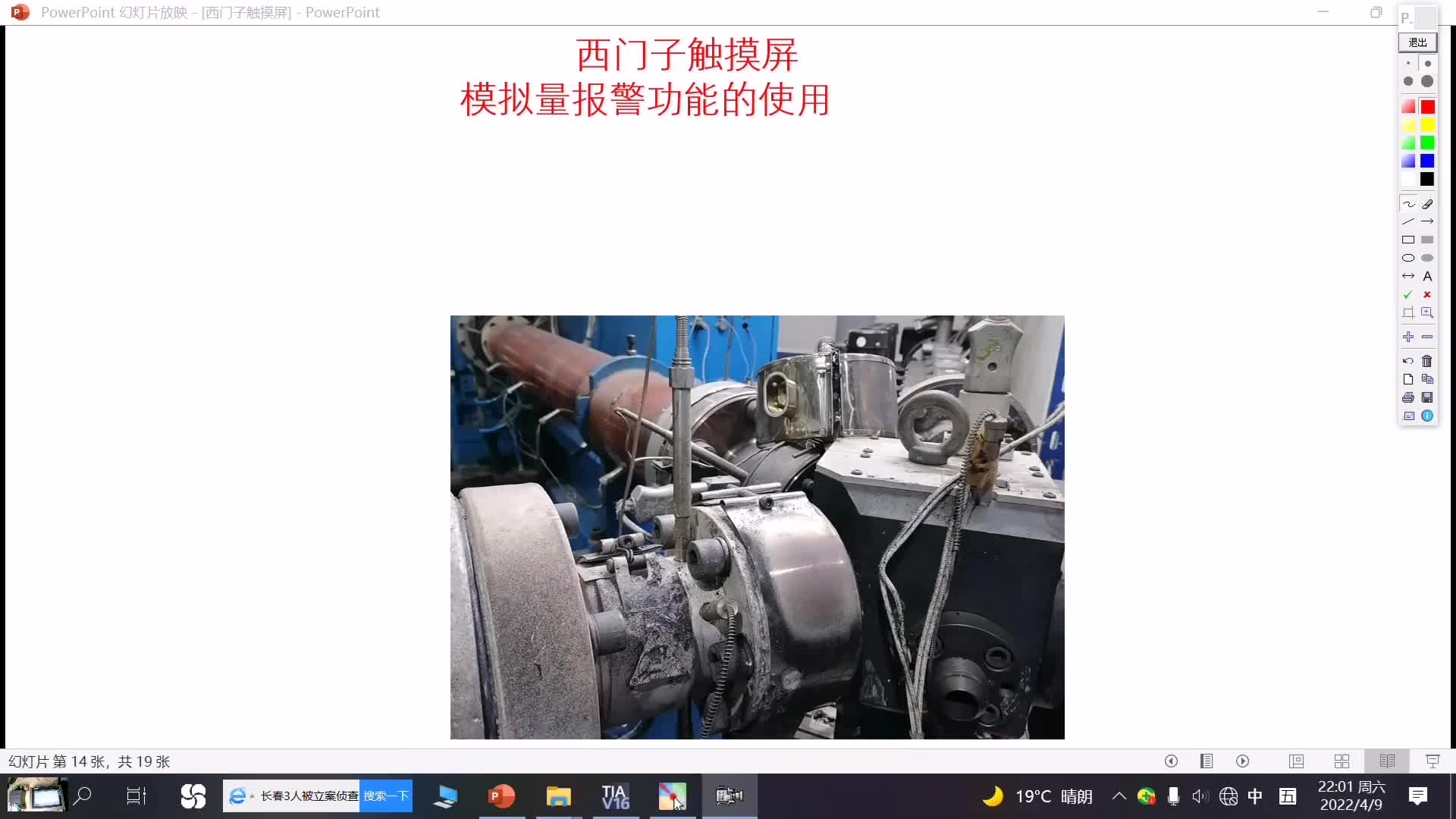Open TIA V16 from taskbar

tap(615, 796)
